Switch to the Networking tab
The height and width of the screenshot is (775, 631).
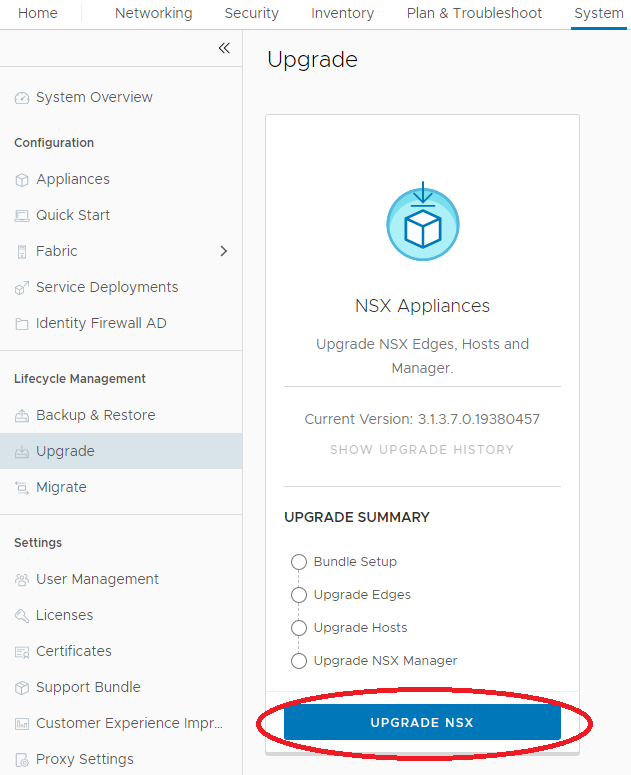[154, 13]
